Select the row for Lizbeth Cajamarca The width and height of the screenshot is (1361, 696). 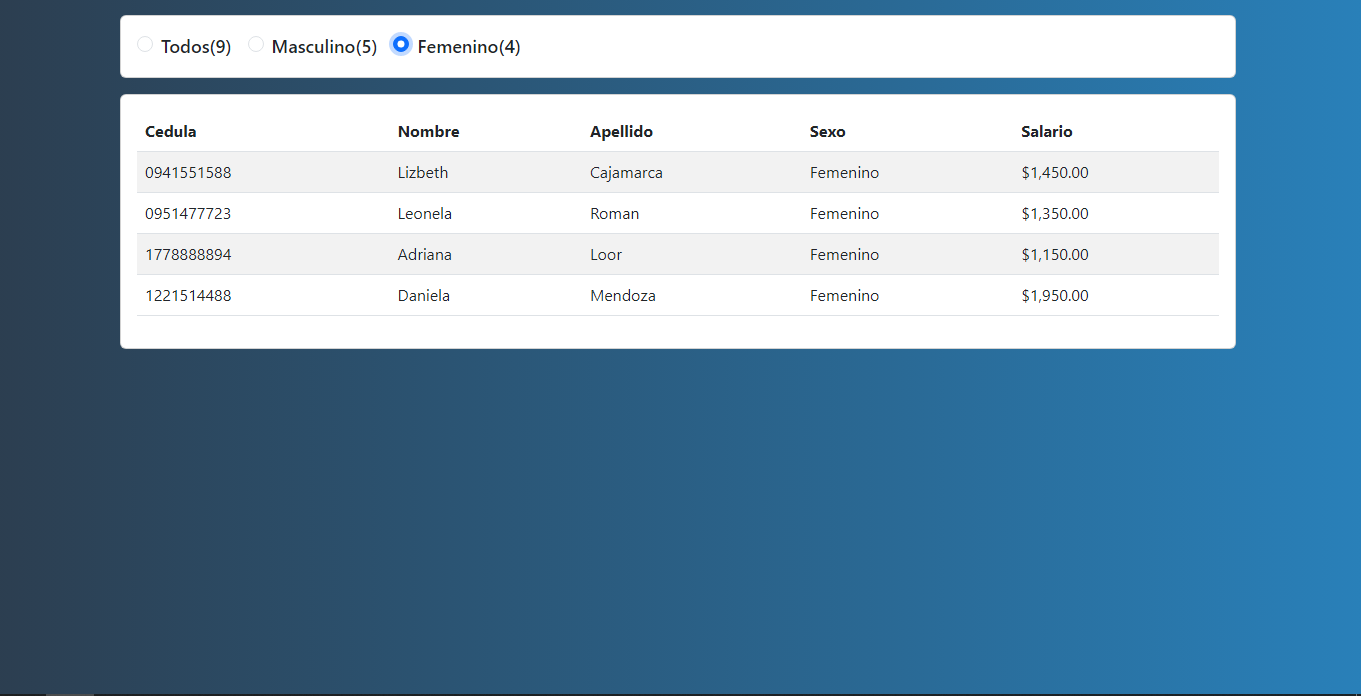(678, 172)
